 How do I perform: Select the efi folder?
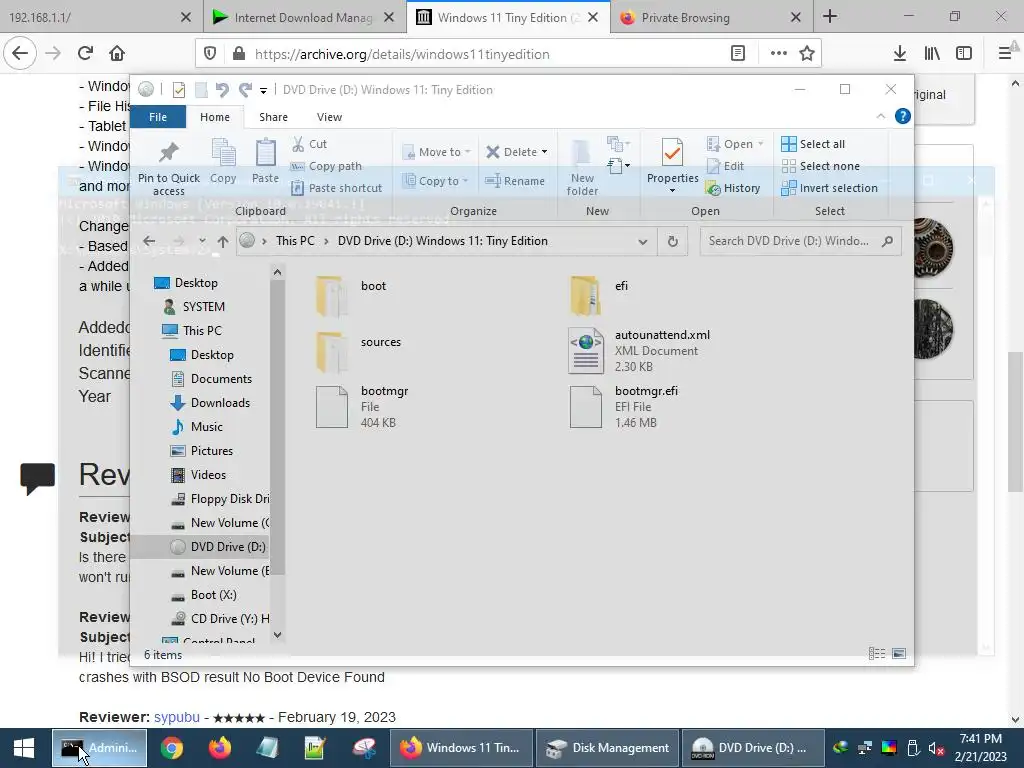coord(598,295)
